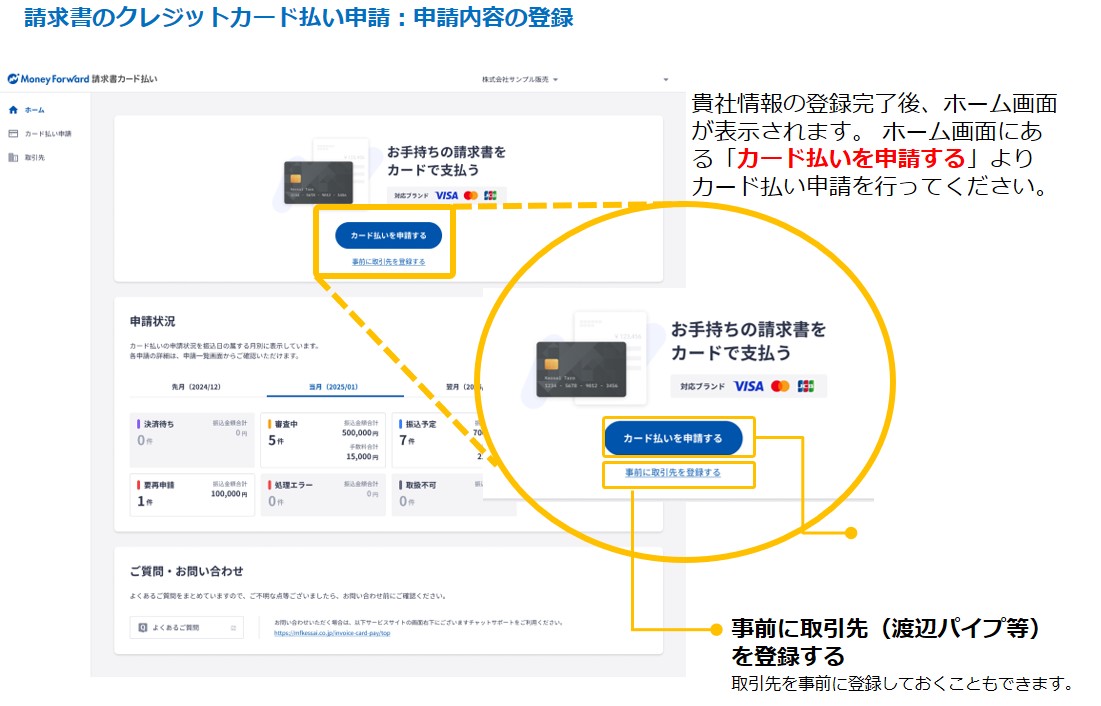Expand the user menu arrow at top right
The width and height of the screenshot is (1101, 706).
point(666,79)
